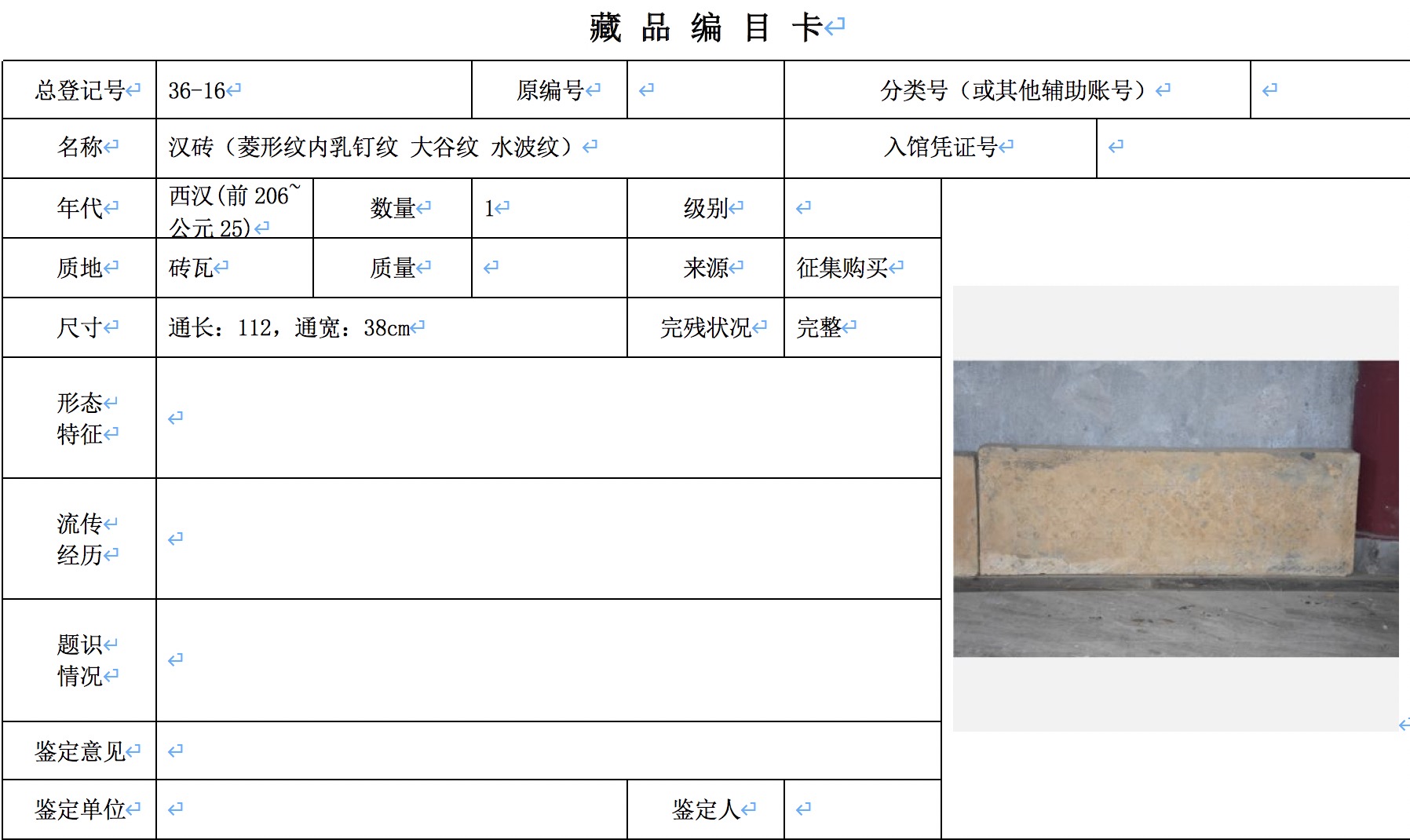The image size is (1410, 840).
Task: Click the material value 砖瓦
Action: 191,268
